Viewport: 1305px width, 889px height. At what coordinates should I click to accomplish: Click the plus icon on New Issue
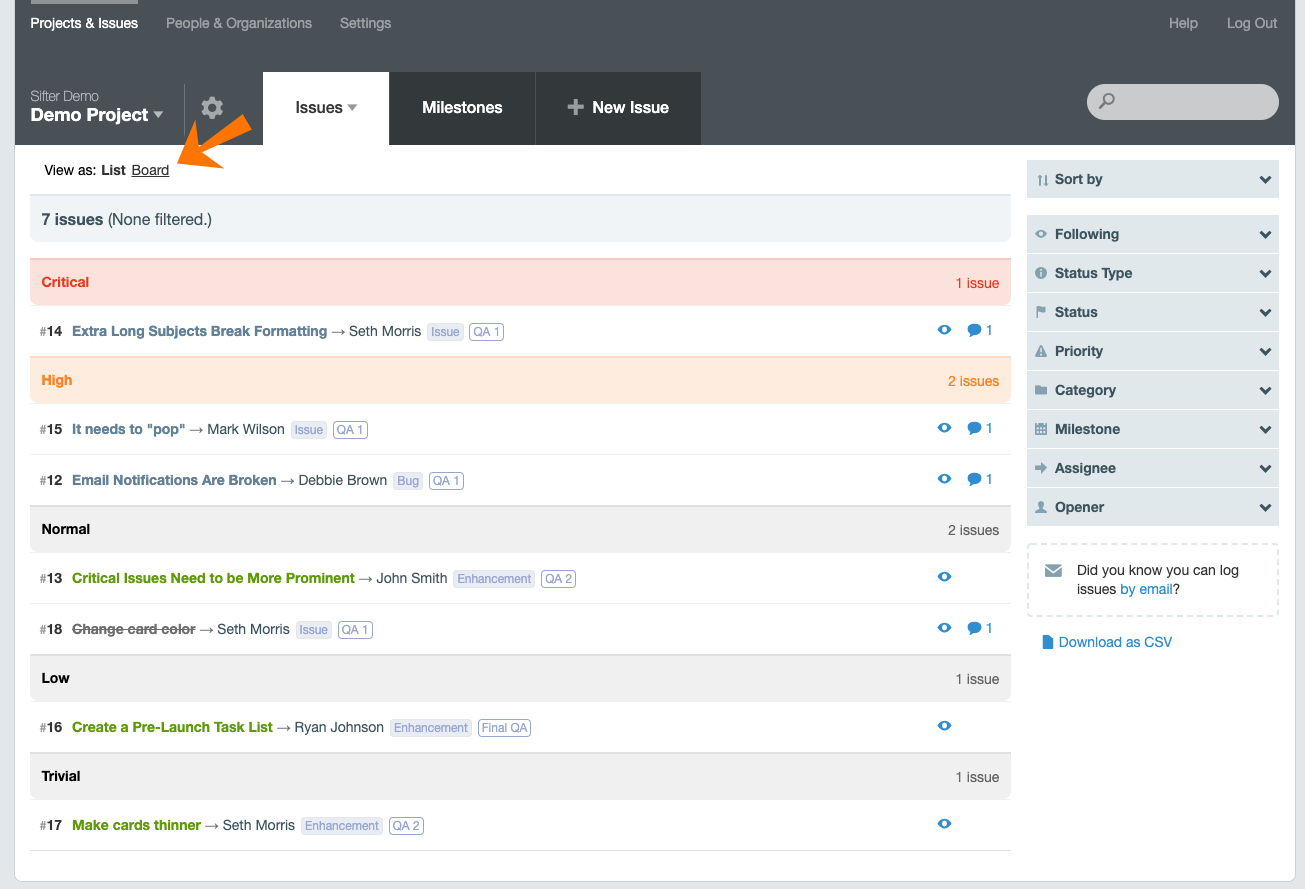click(575, 107)
